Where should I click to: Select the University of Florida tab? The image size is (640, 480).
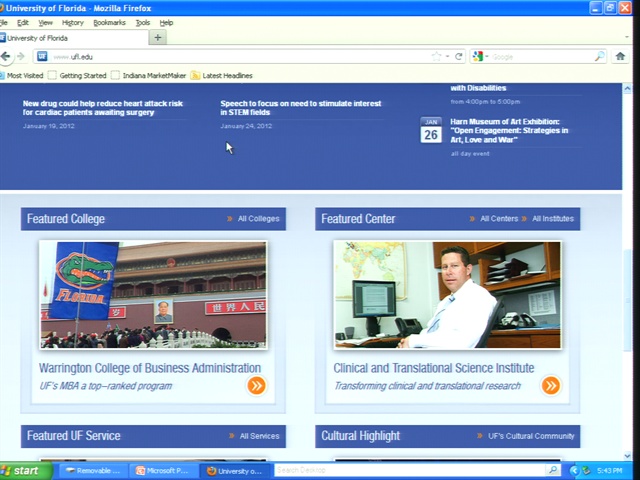(x=73, y=38)
